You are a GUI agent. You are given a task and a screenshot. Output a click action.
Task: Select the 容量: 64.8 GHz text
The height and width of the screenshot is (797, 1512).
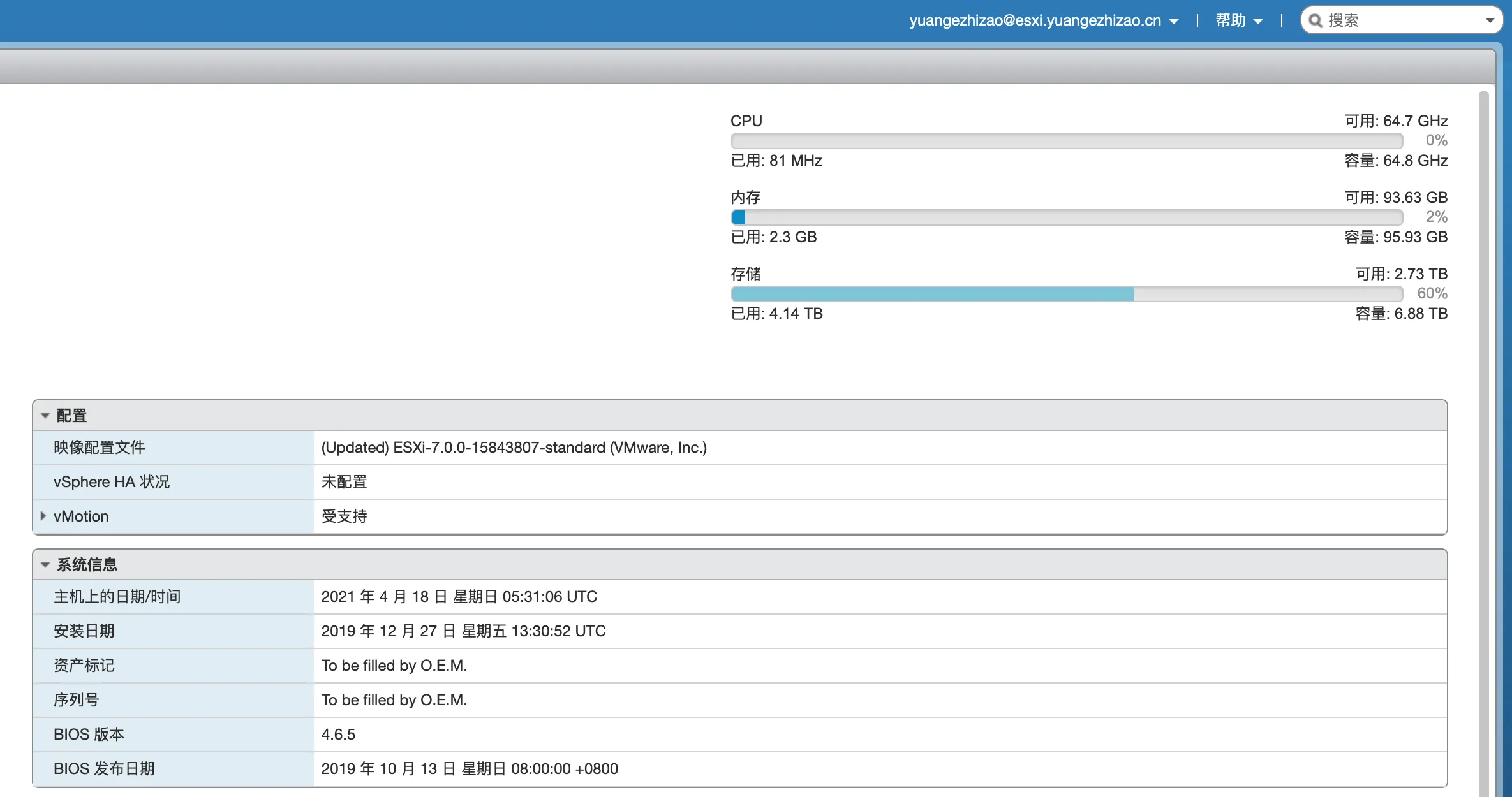tap(1396, 161)
